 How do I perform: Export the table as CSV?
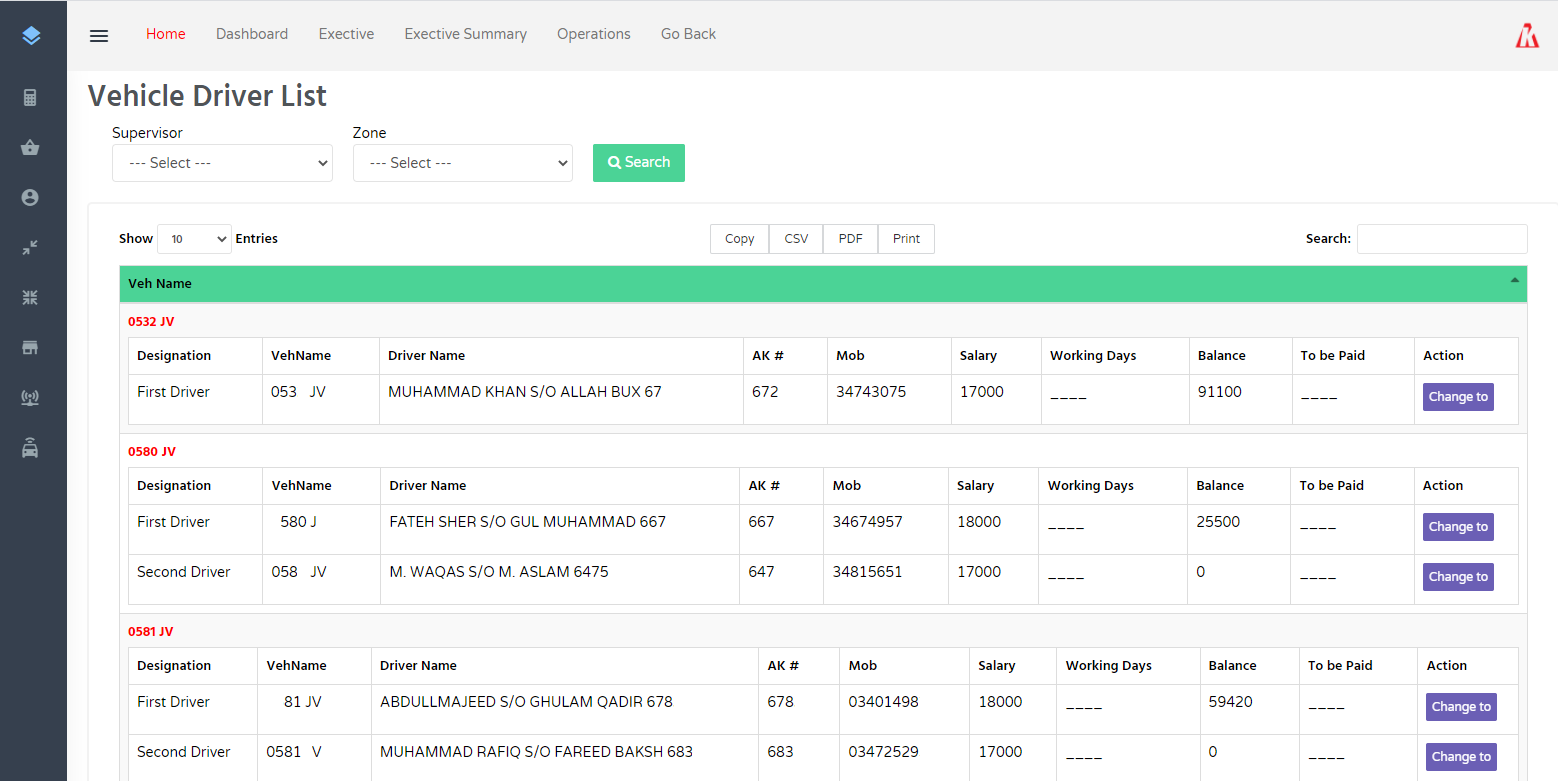(796, 239)
